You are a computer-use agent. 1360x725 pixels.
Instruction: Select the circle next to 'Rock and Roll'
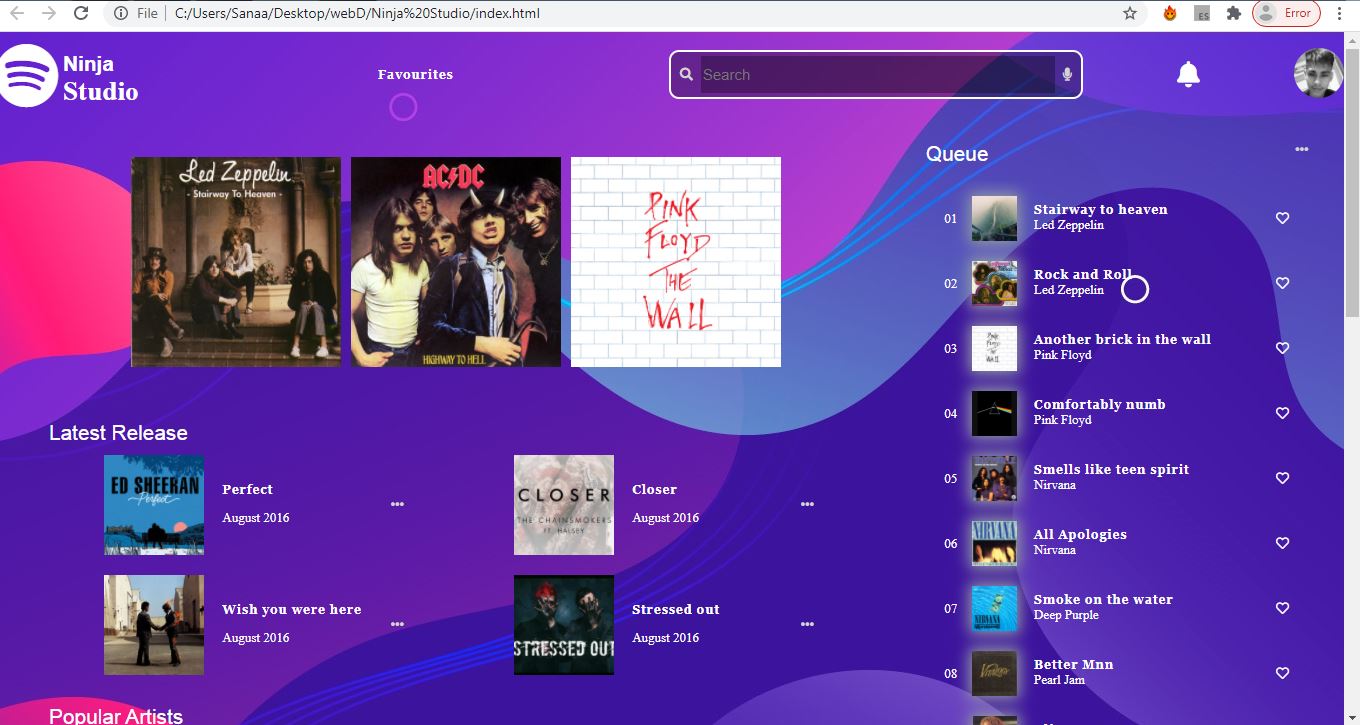(x=1135, y=290)
